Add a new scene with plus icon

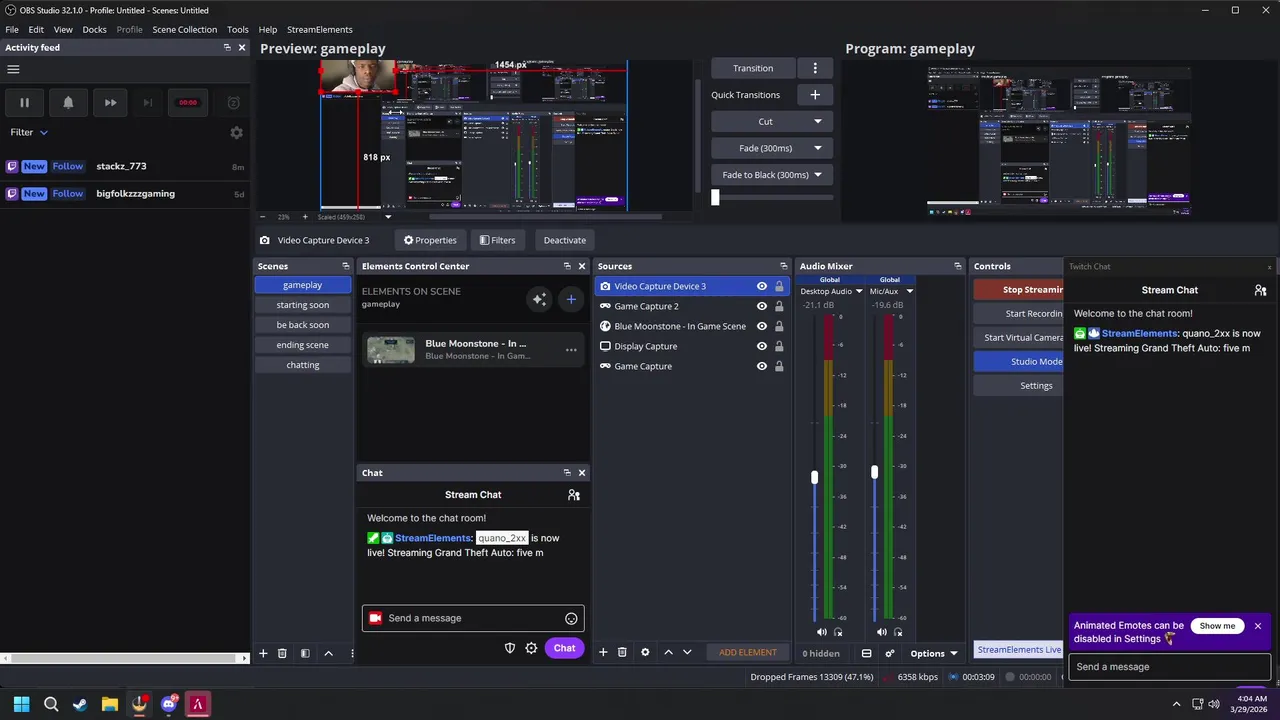[263, 653]
